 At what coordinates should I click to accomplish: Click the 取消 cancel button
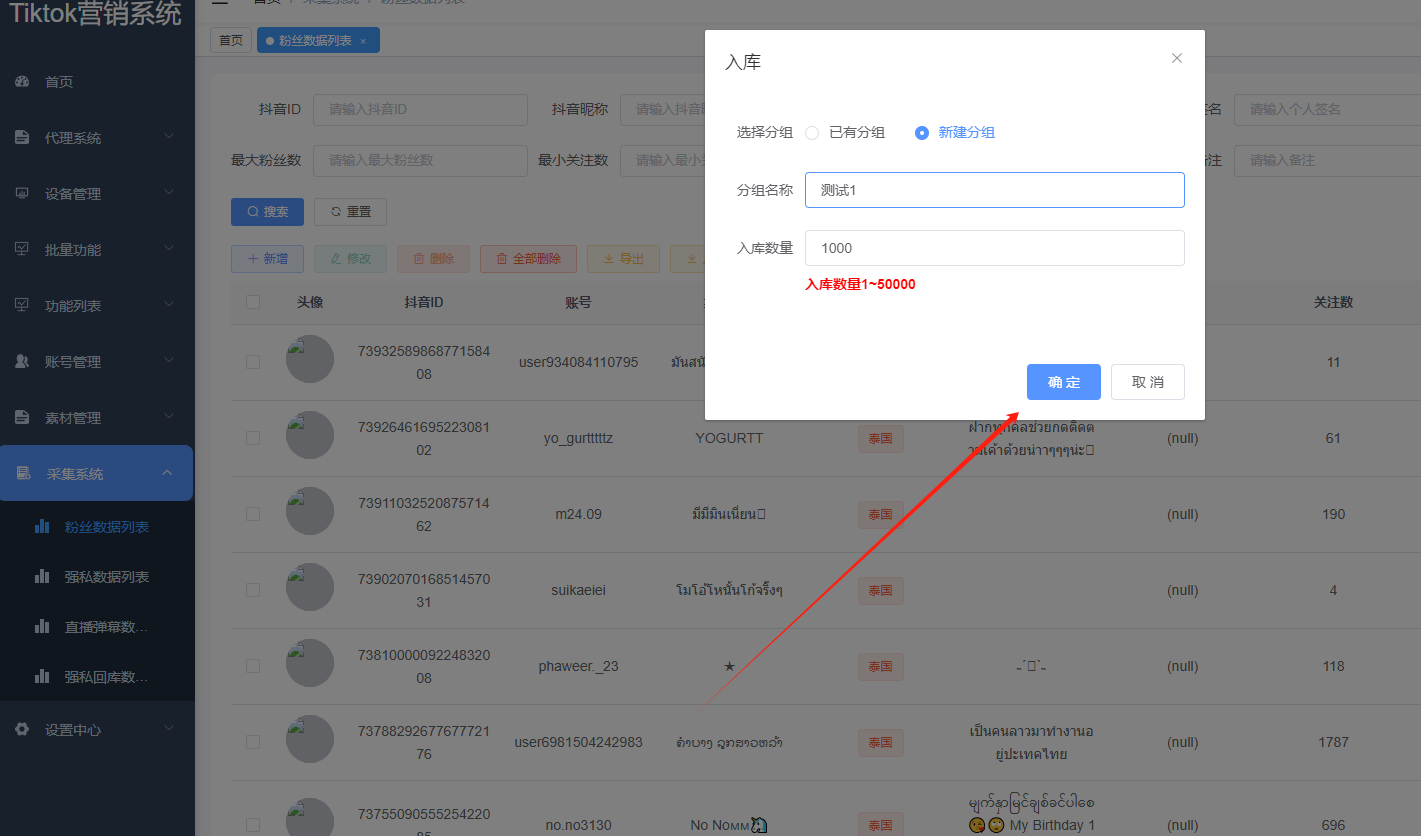pos(1148,382)
